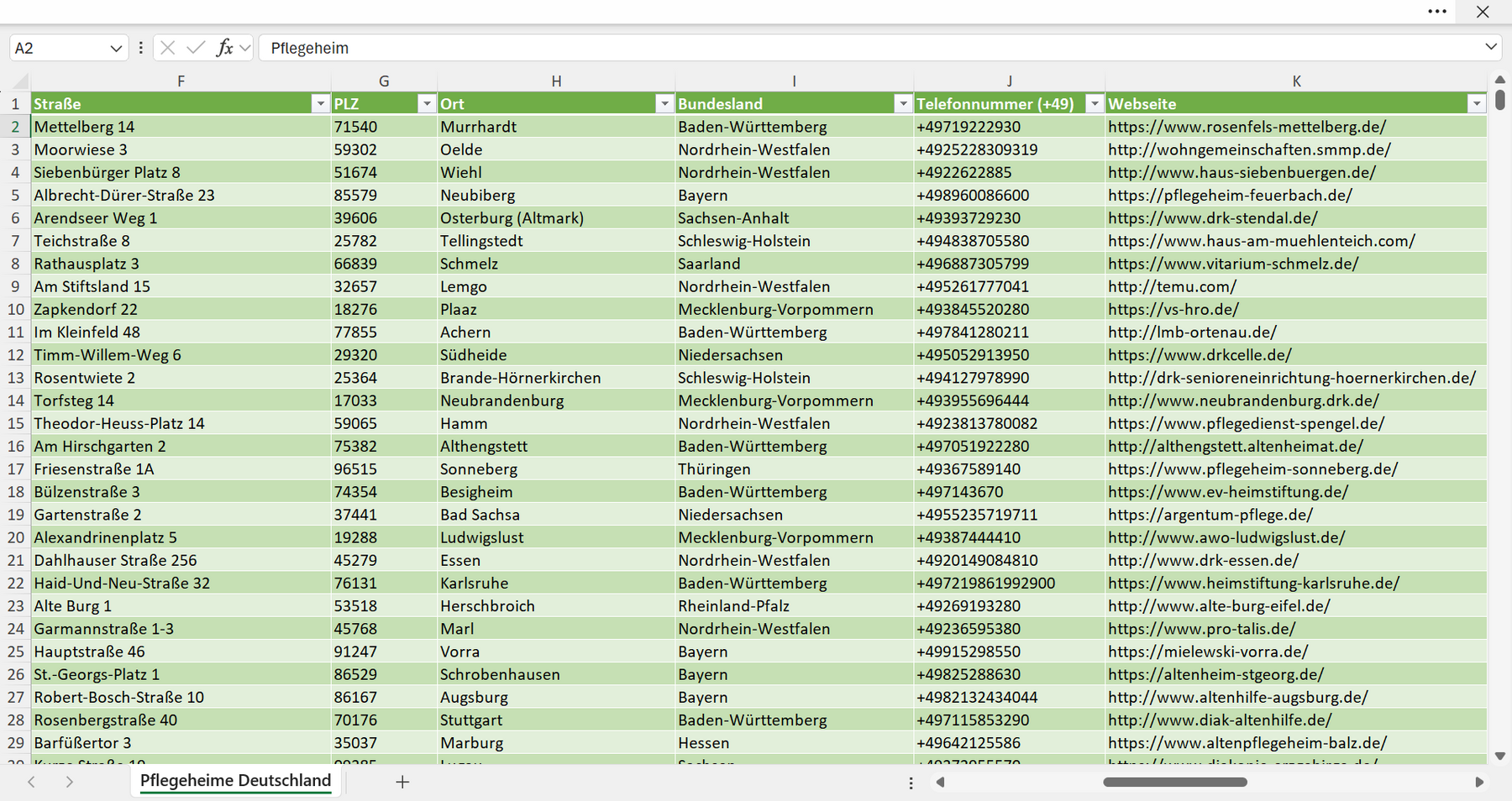Select phone number +495261777041

coord(1009,286)
